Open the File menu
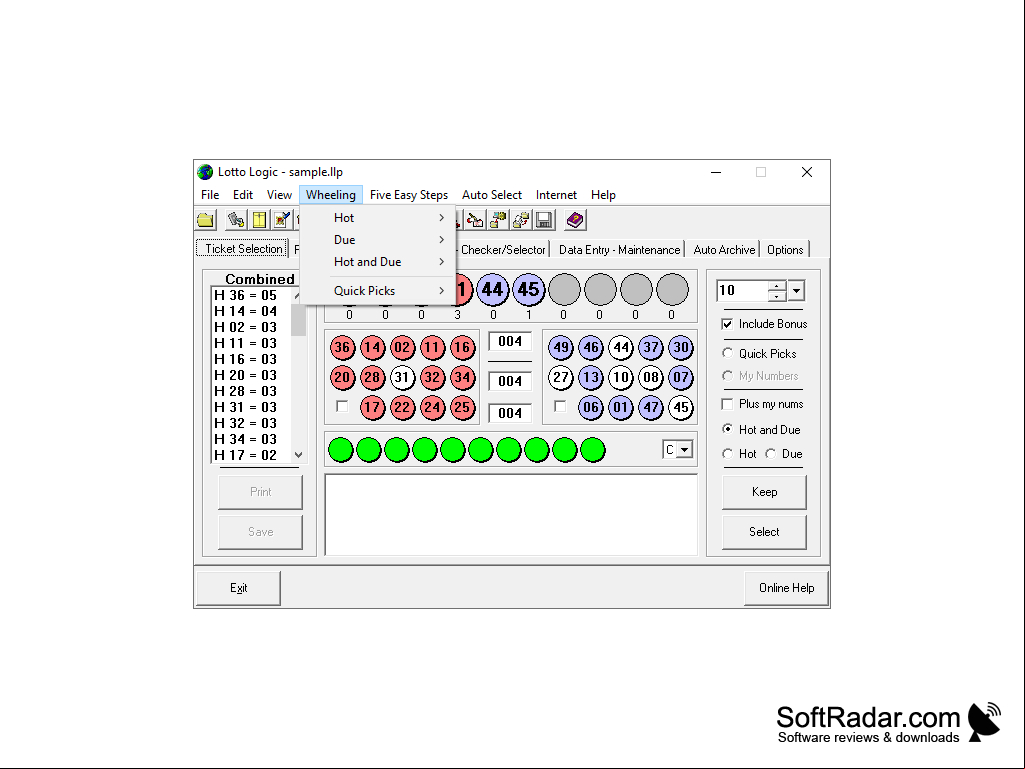The height and width of the screenshot is (769, 1025). (210, 195)
